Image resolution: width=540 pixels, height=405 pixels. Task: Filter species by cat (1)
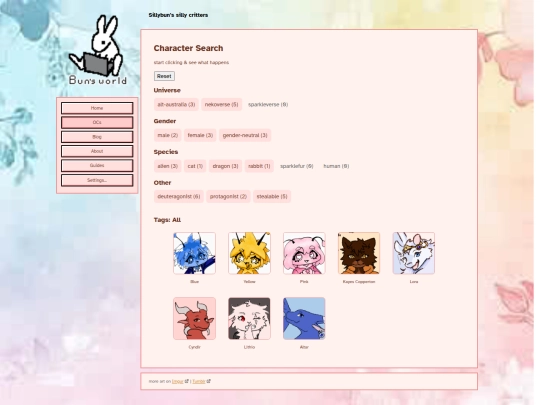[195, 166]
